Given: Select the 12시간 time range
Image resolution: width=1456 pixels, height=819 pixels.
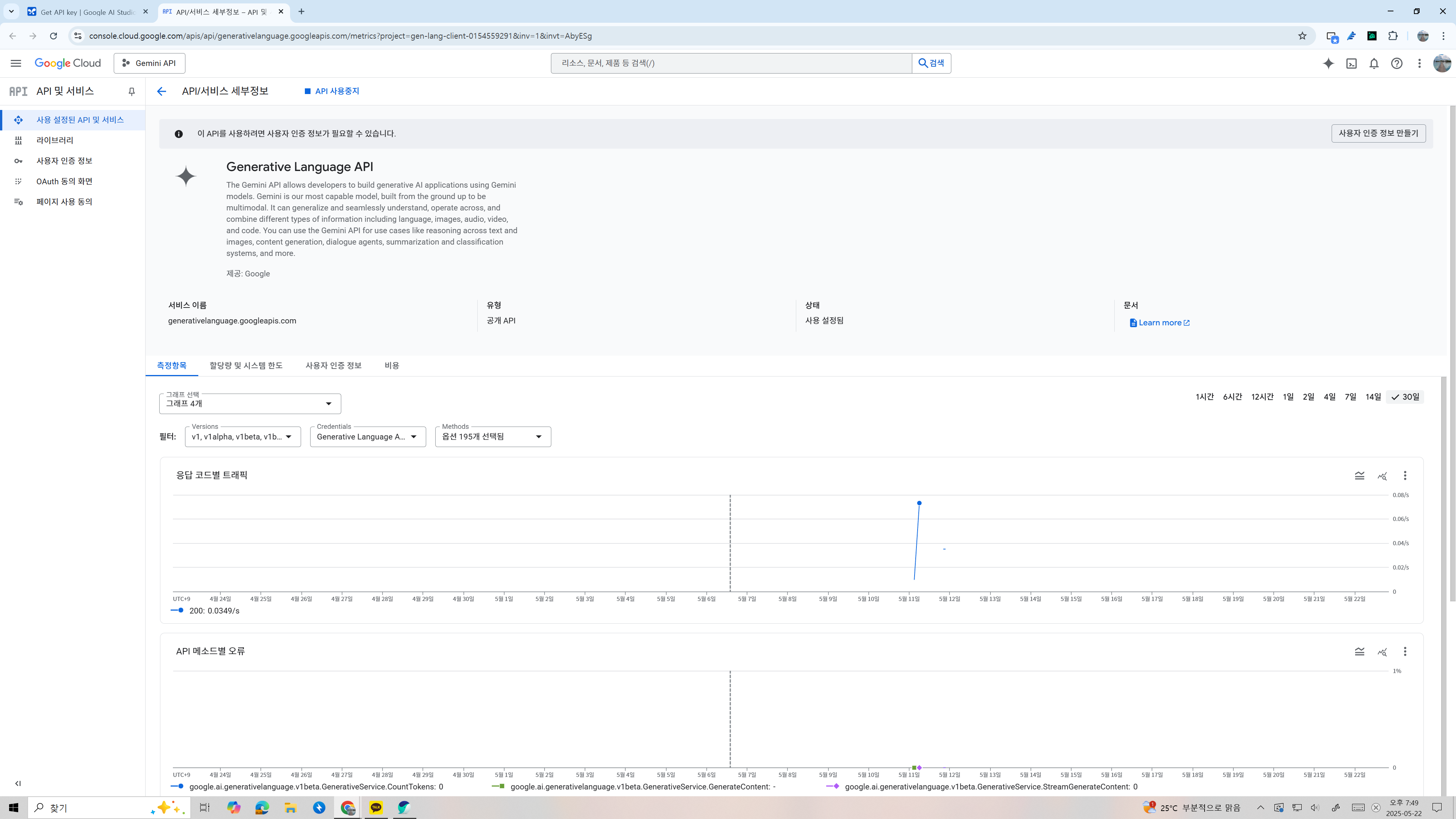Looking at the screenshot, I should [x=1262, y=397].
